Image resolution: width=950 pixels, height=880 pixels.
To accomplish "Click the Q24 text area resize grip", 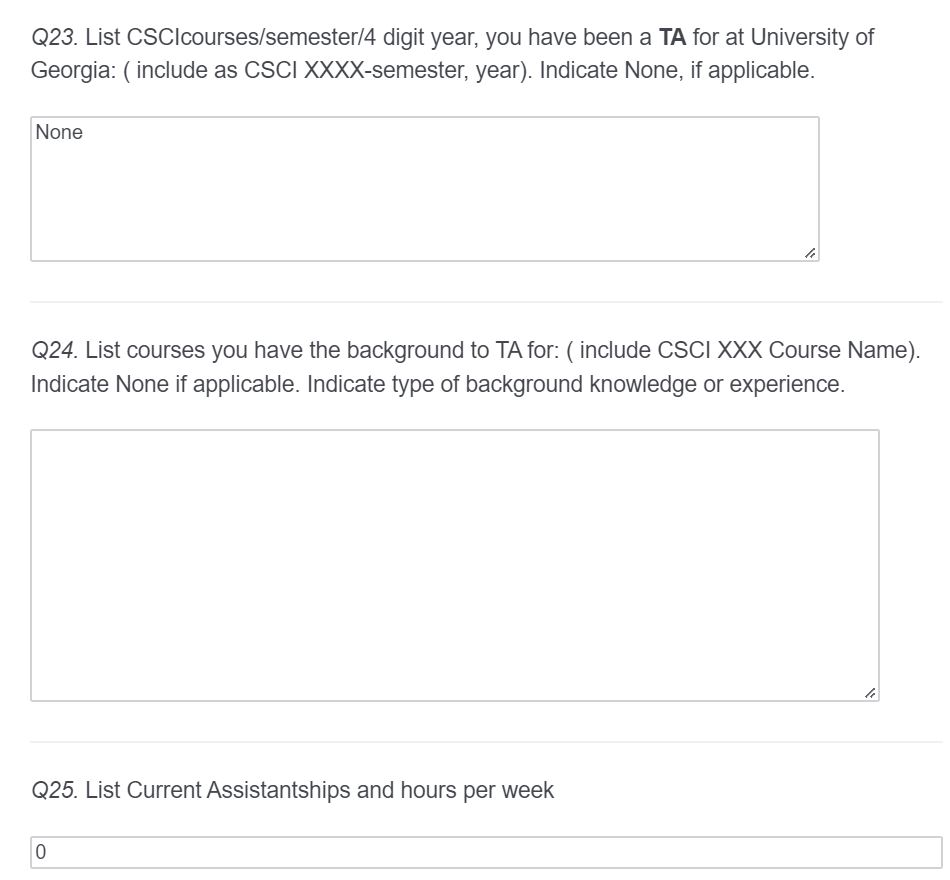I will click(870, 693).
